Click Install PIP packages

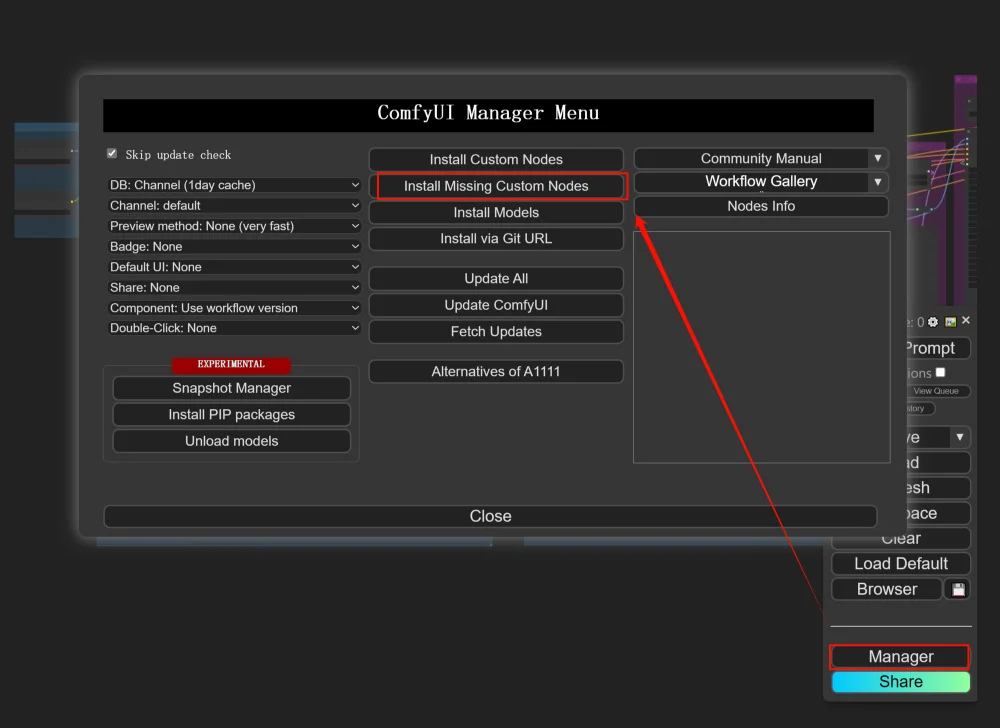(232, 414)
